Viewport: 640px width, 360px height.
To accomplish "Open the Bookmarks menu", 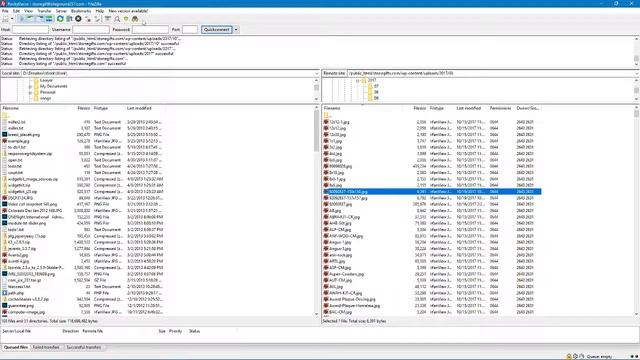I will coord(81,11).
